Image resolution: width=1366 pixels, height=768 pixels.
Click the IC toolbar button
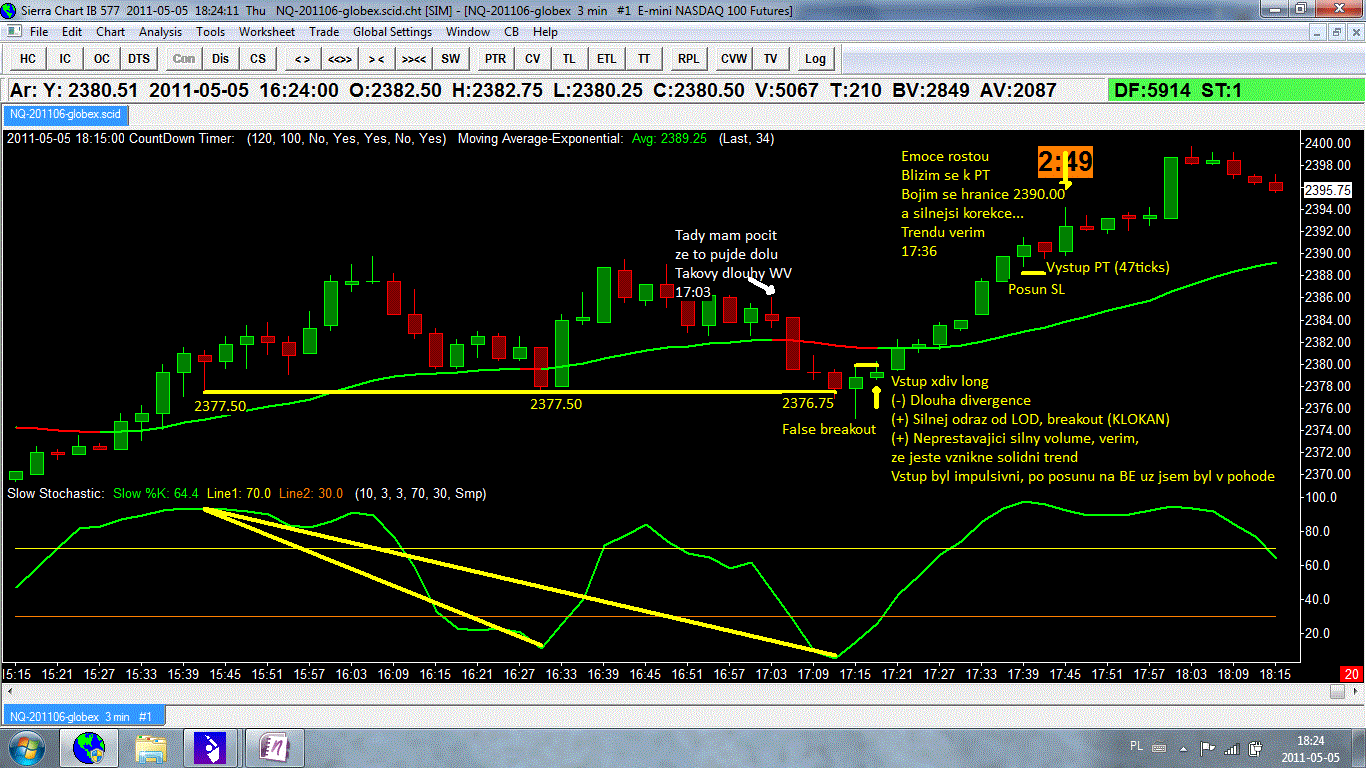(x=65, y=59)
